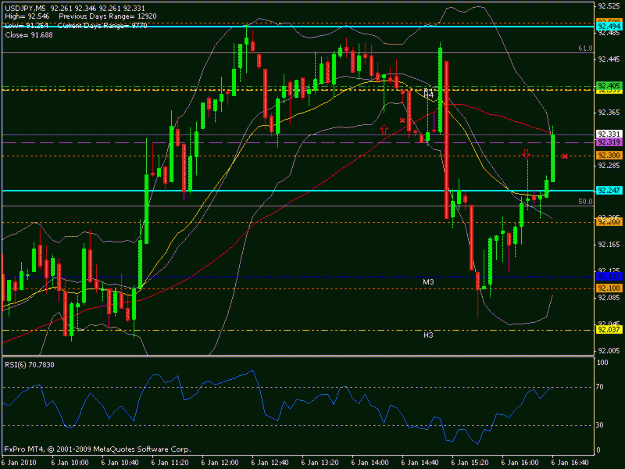Click the 61.8 Fibonacci level label
The width and height of the screenshot is (625, 469).
click(x=585, y=48)
